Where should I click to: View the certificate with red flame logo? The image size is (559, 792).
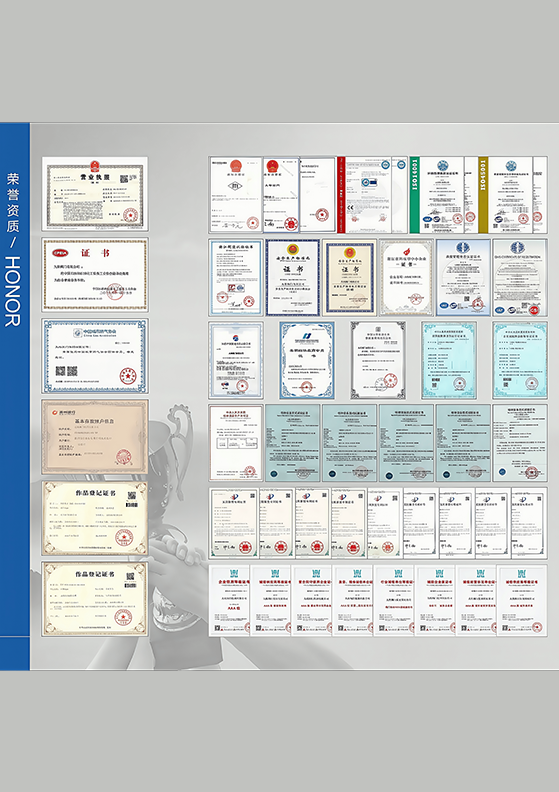[x=406, y=277]
